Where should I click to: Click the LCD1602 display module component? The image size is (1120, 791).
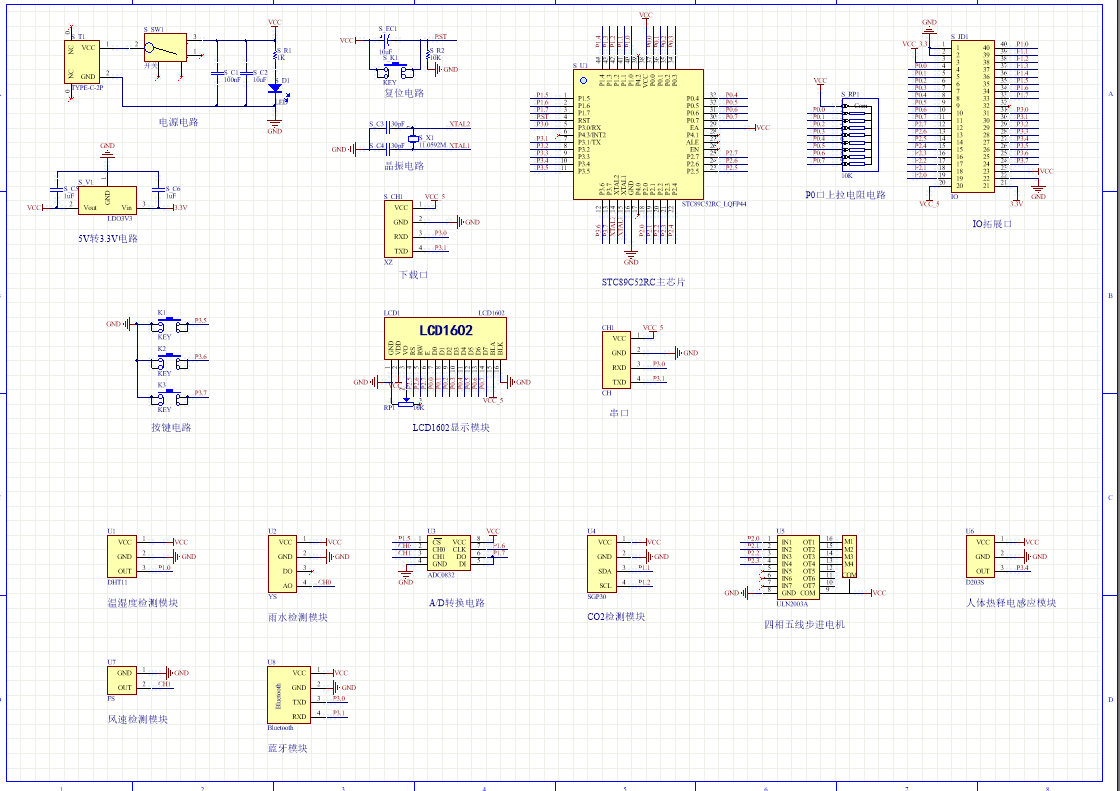[445, 339]
